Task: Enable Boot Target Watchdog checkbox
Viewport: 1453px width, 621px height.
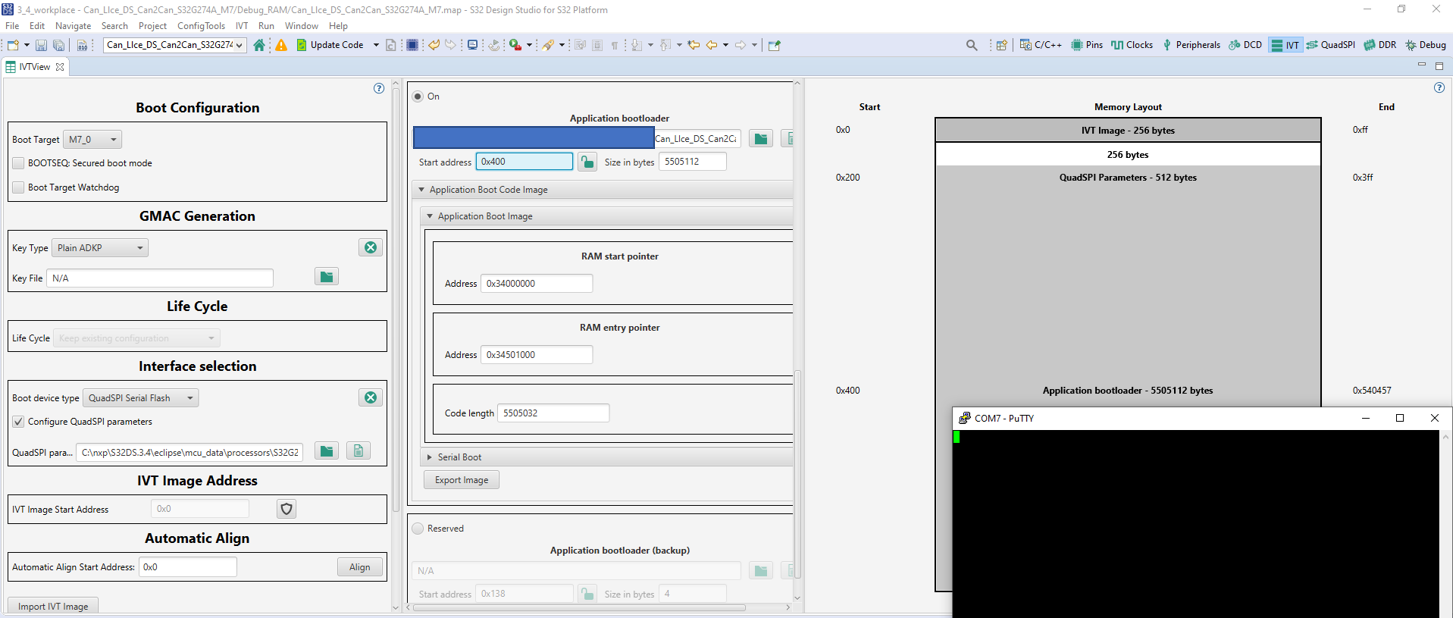Action: tap(18, 187)
